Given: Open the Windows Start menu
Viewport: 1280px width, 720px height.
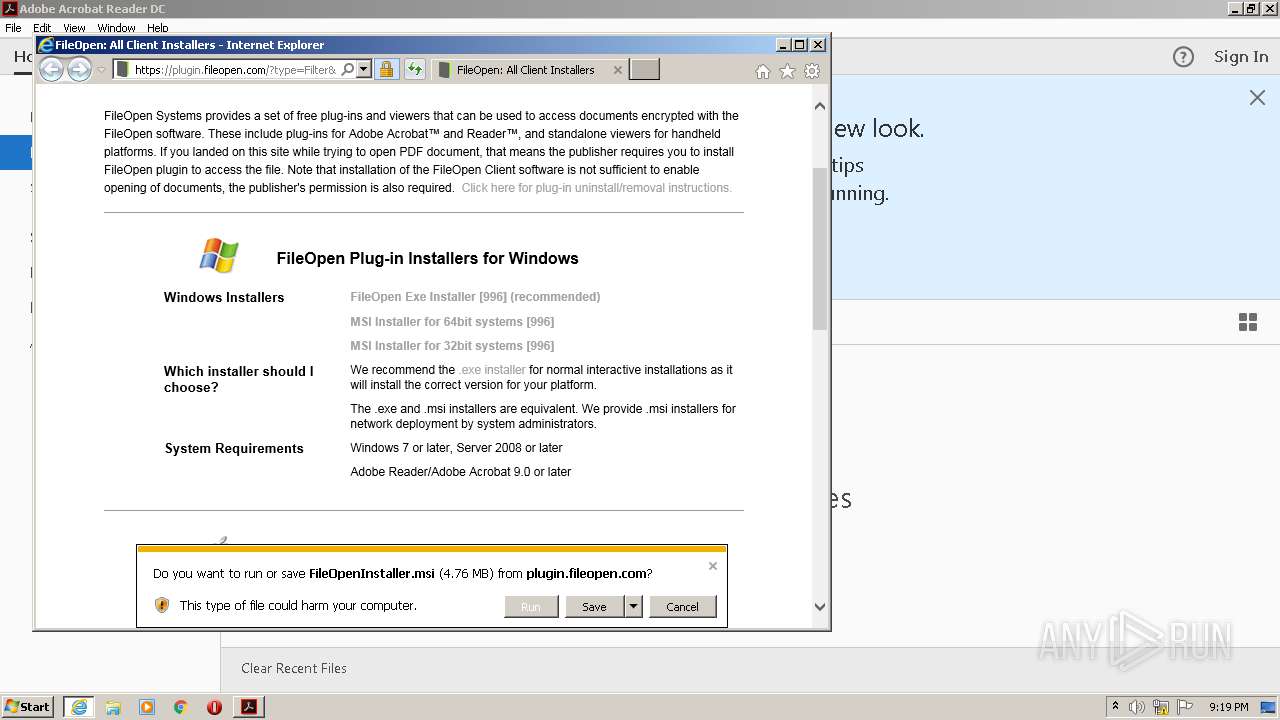Looking at the screenshot, I should point(28,707).
